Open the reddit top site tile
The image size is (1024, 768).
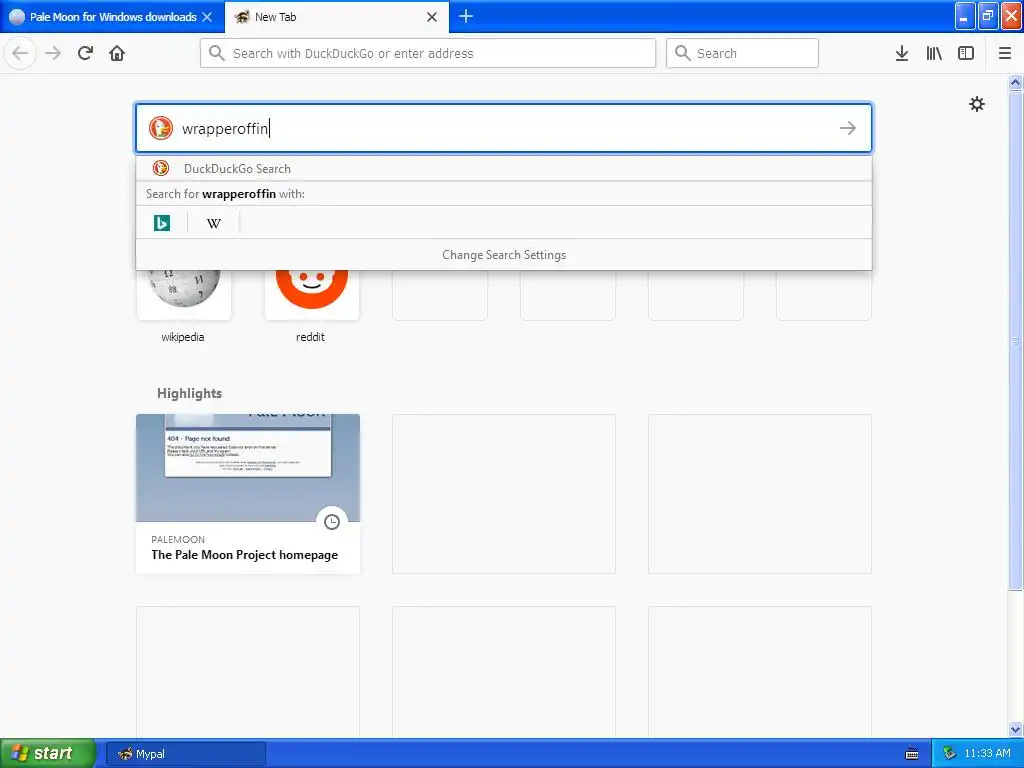[312, 294]
